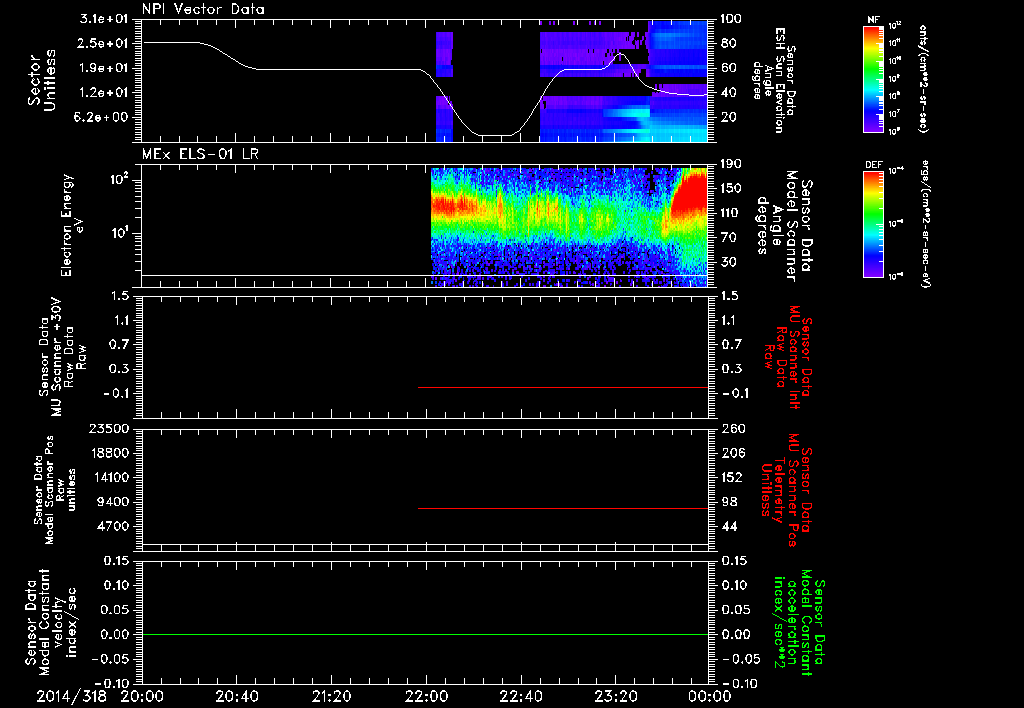Click the '206' telemetry tick label
The image size is (1024, 708).
pyautogui.click(x=733, y=453)
